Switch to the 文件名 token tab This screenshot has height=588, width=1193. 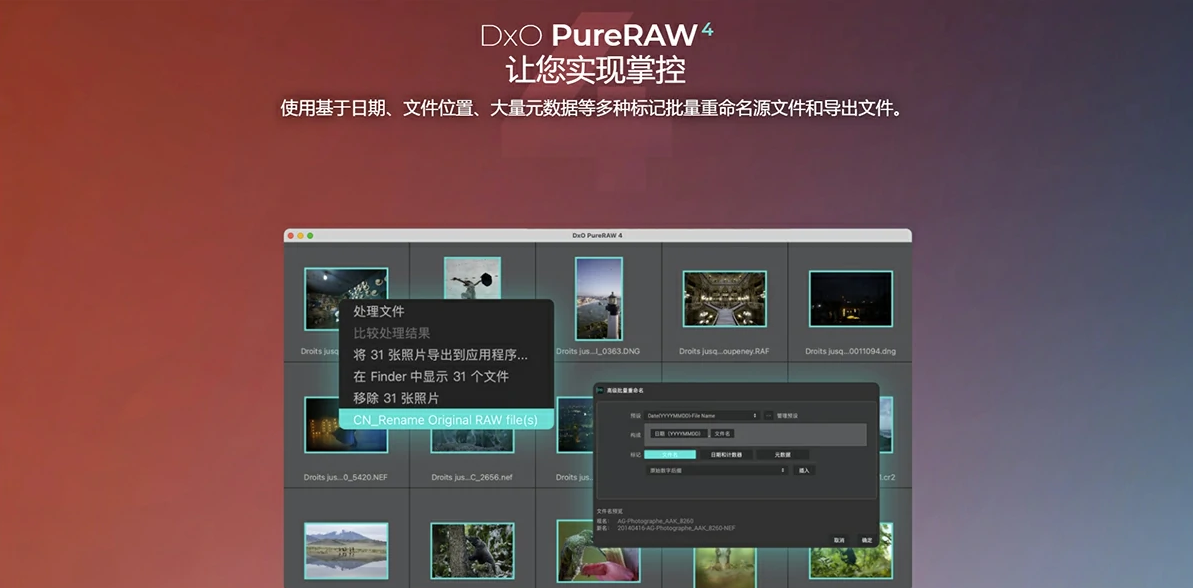670,454
